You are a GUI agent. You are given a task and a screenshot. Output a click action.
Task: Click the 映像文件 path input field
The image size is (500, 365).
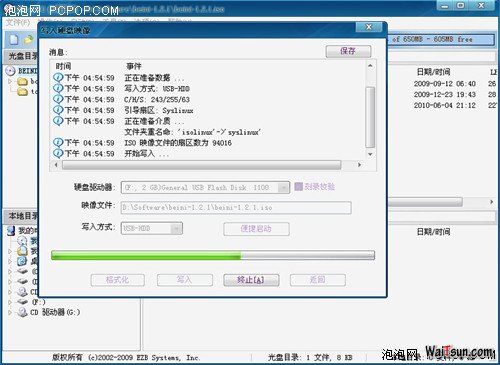pos(236,208)
